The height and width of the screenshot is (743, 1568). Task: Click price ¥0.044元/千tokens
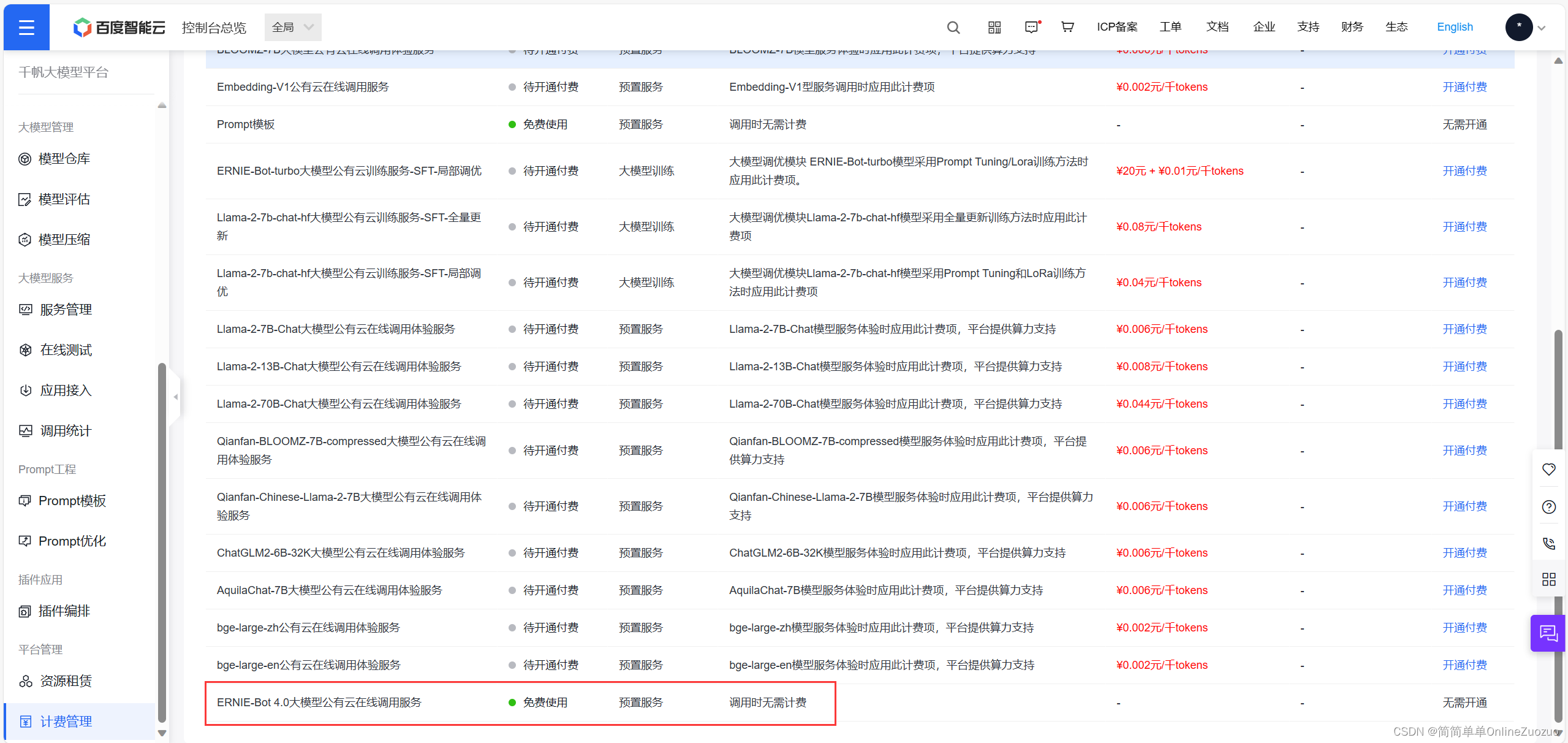point(1162,404)
